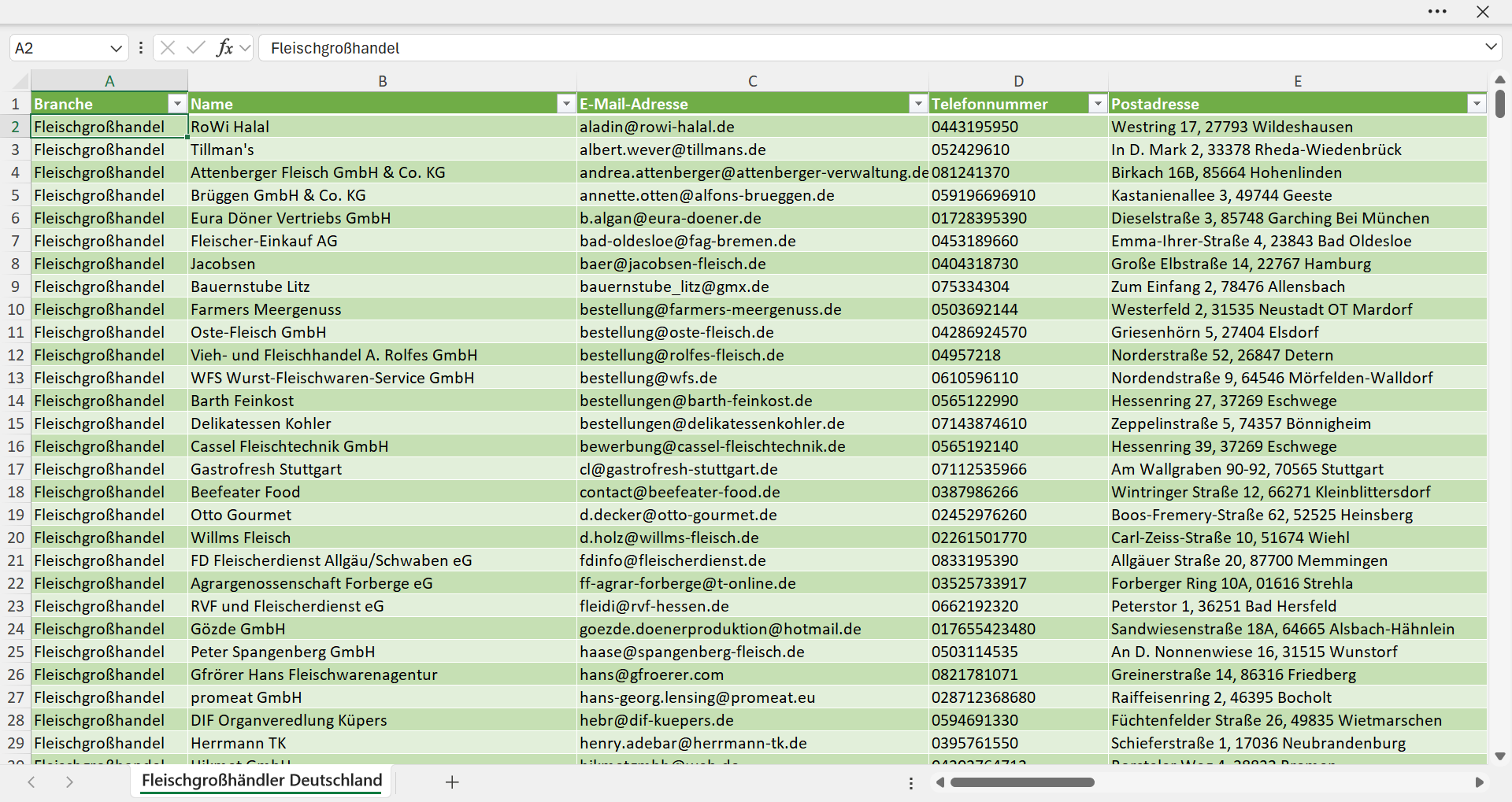
Task: Click the previous sheet navigation arrow
Action: tap(31, 782)
